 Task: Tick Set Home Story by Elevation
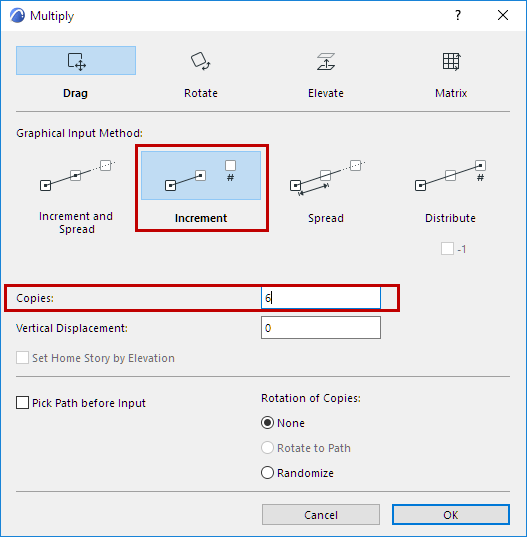pos(22,358)
